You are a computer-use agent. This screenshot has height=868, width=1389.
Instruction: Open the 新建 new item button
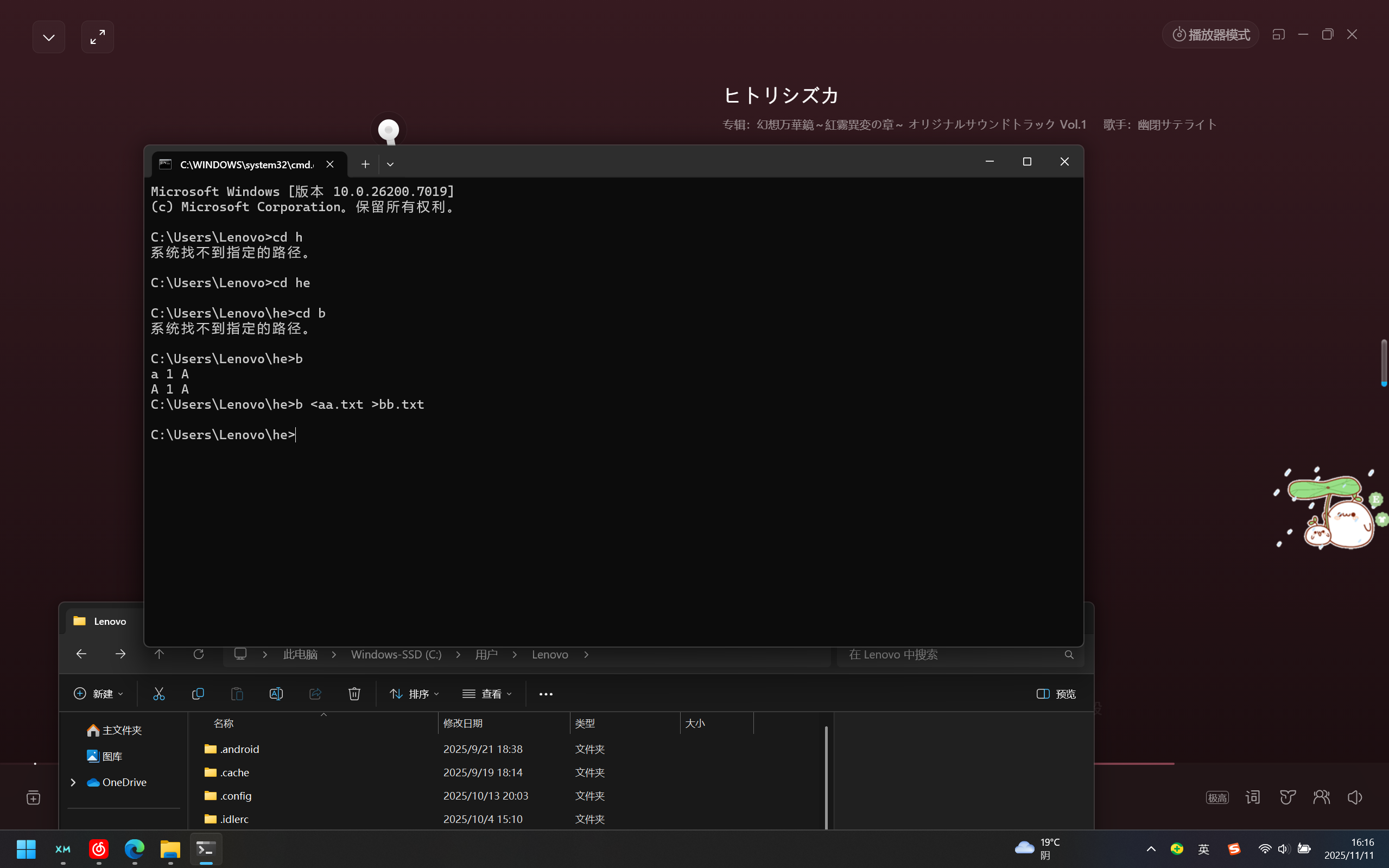point(99,694)
